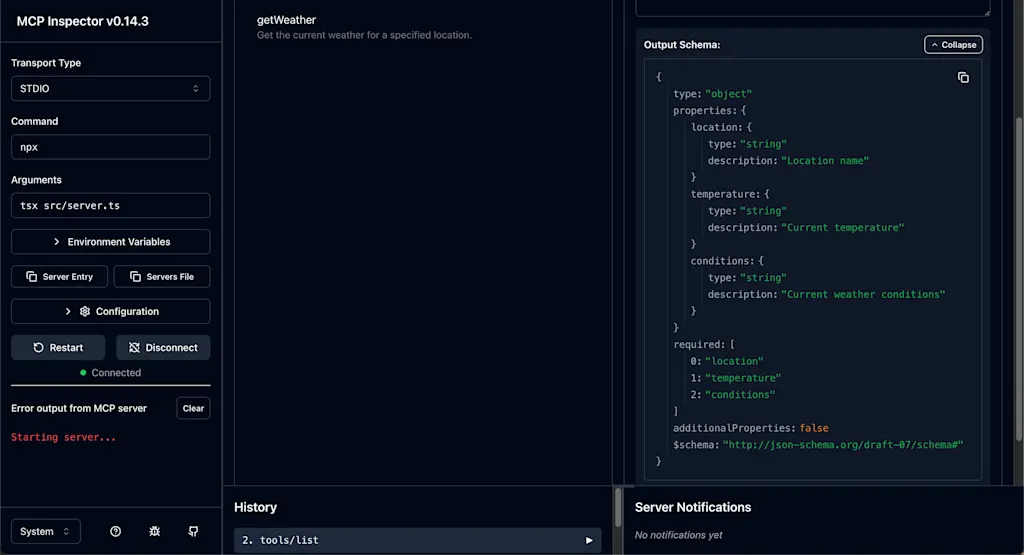Expand the Configuration section

pos(110,311)
